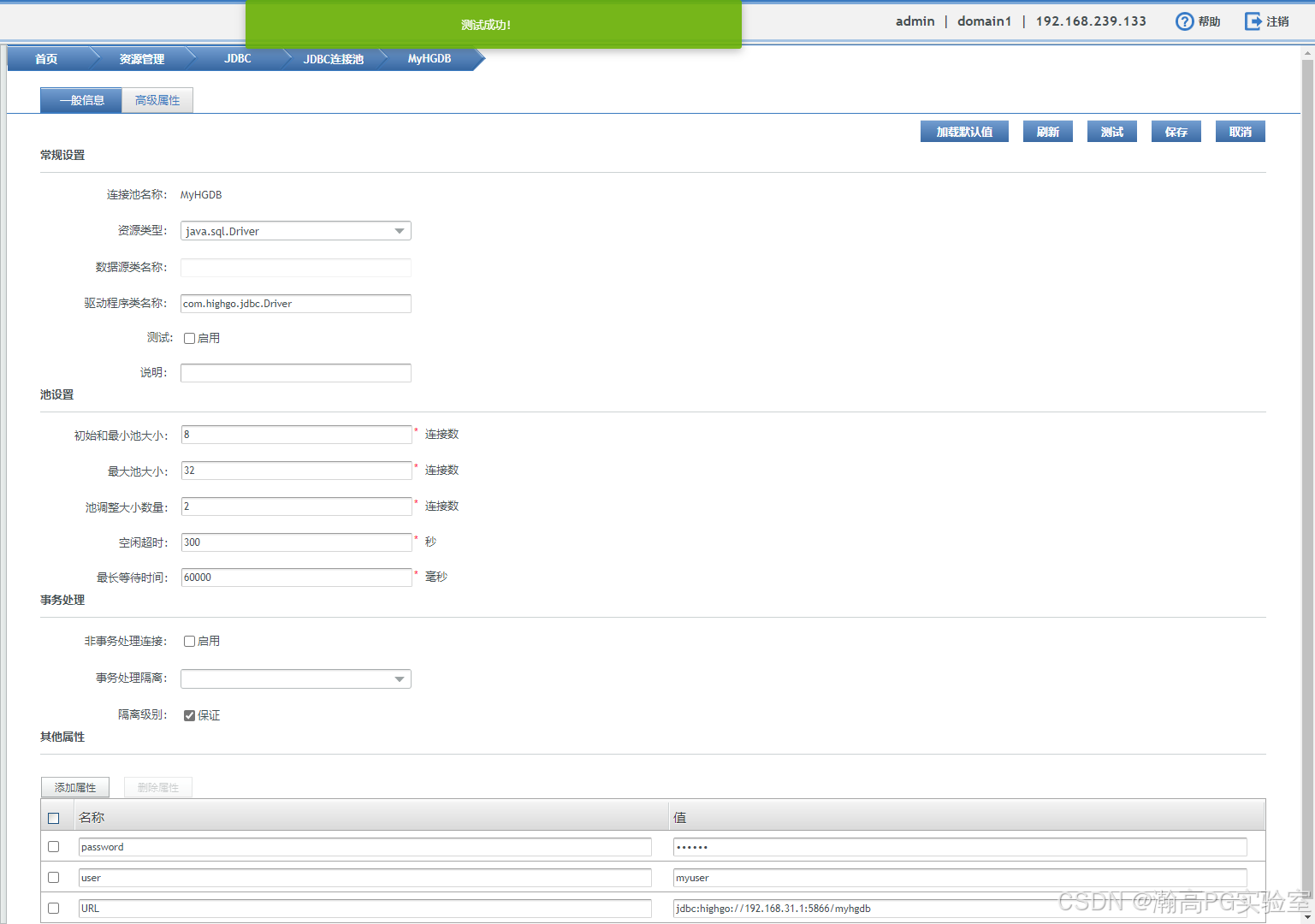
Task: Click the vertical page scrollbar
Action: pyautogui.click(x=1307, y=484)
